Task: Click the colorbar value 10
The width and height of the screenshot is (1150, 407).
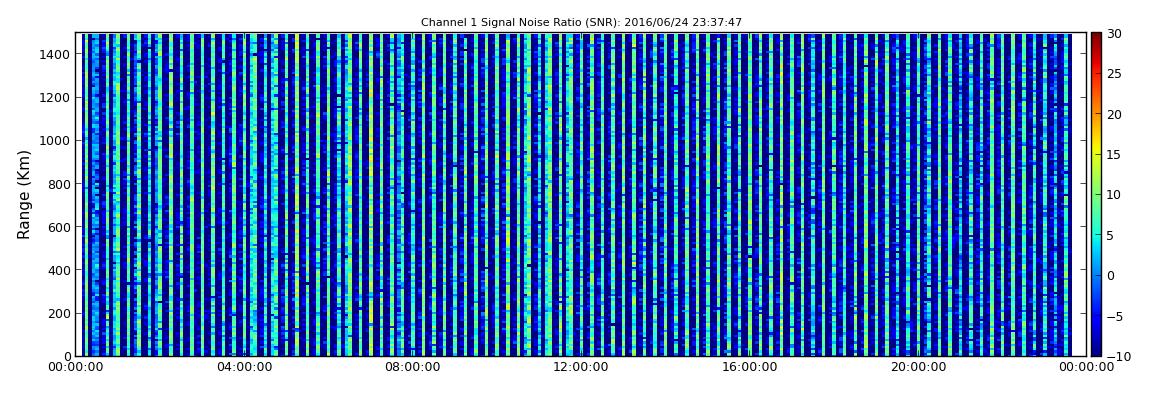Action: (x=1114, y=195)
